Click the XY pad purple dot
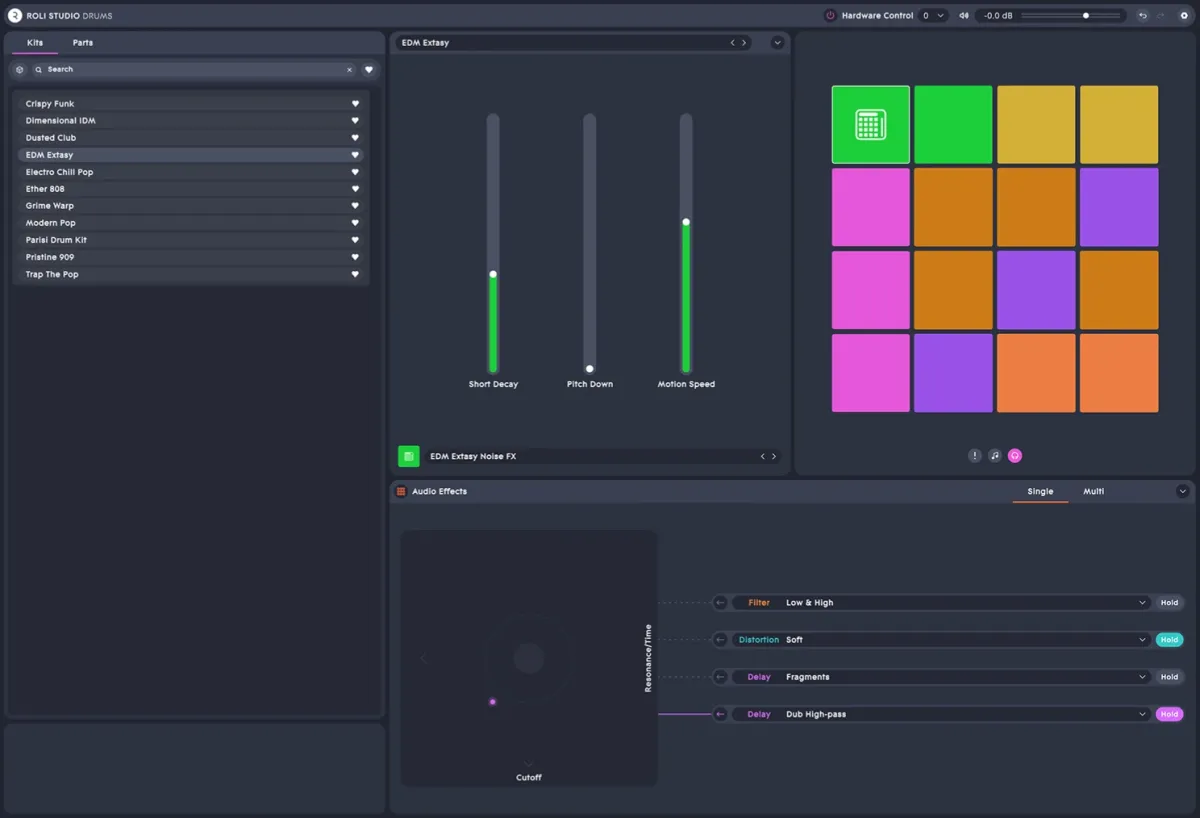The image size is (1200, 818). (492, 702)
